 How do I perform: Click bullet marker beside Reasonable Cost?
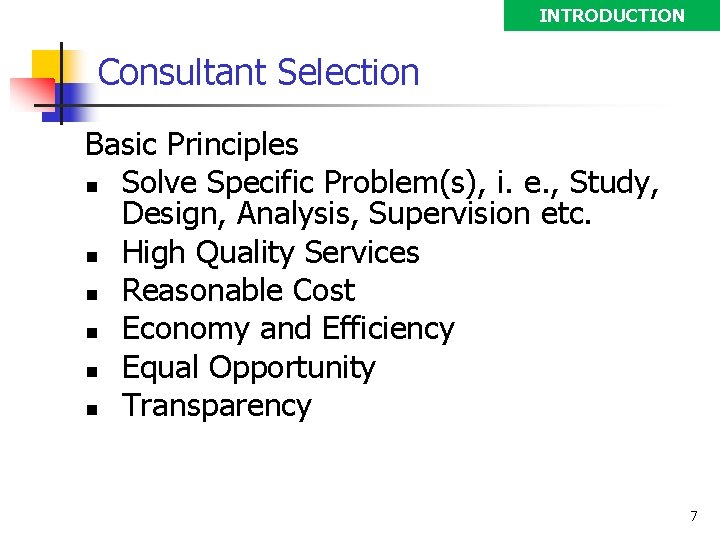(x=92, y=295)
